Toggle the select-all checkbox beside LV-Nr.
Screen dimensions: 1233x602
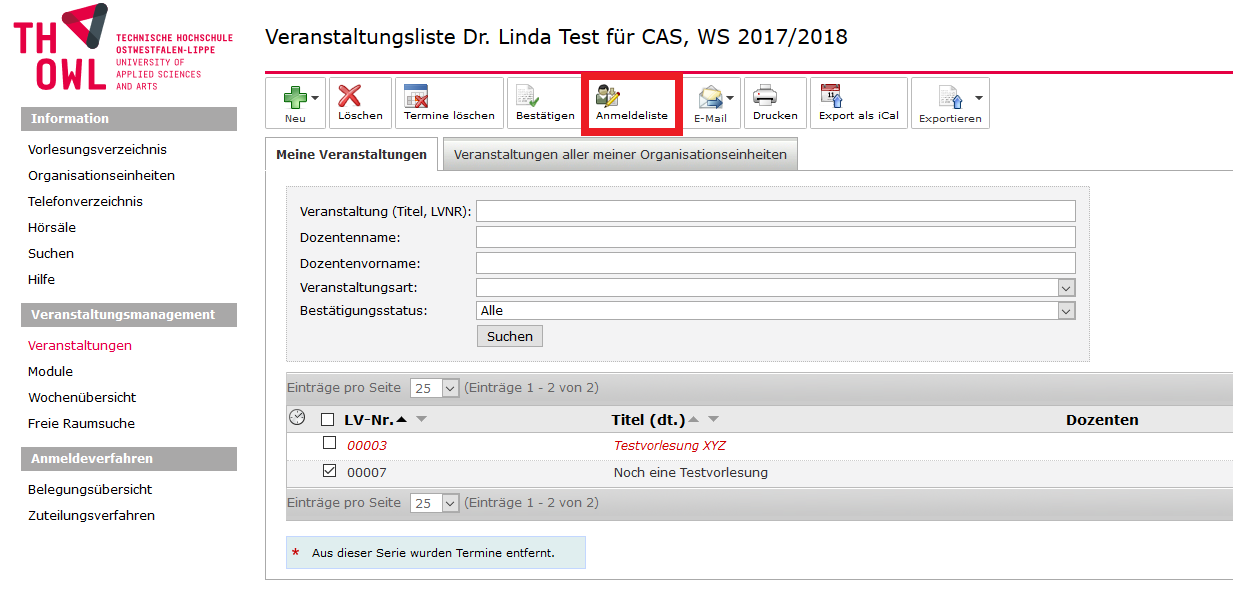coord(328,420)
